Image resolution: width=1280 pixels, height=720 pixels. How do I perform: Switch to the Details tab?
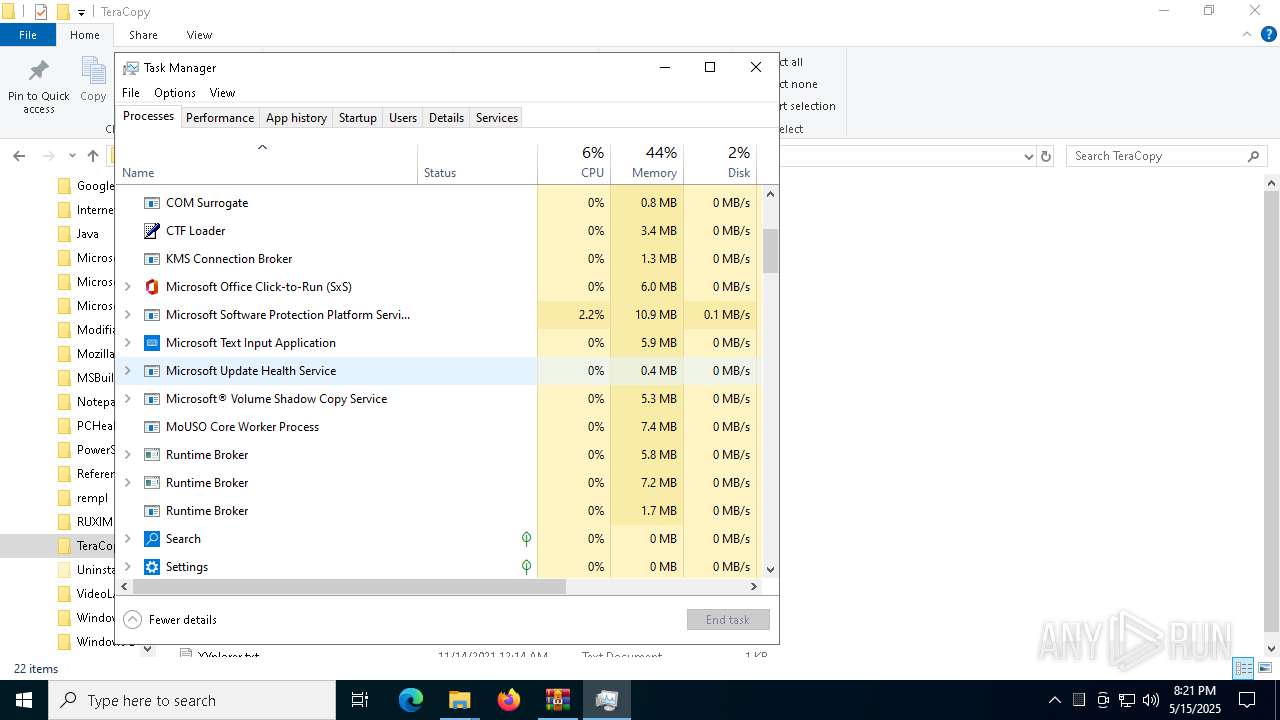(x=446, y=118)
